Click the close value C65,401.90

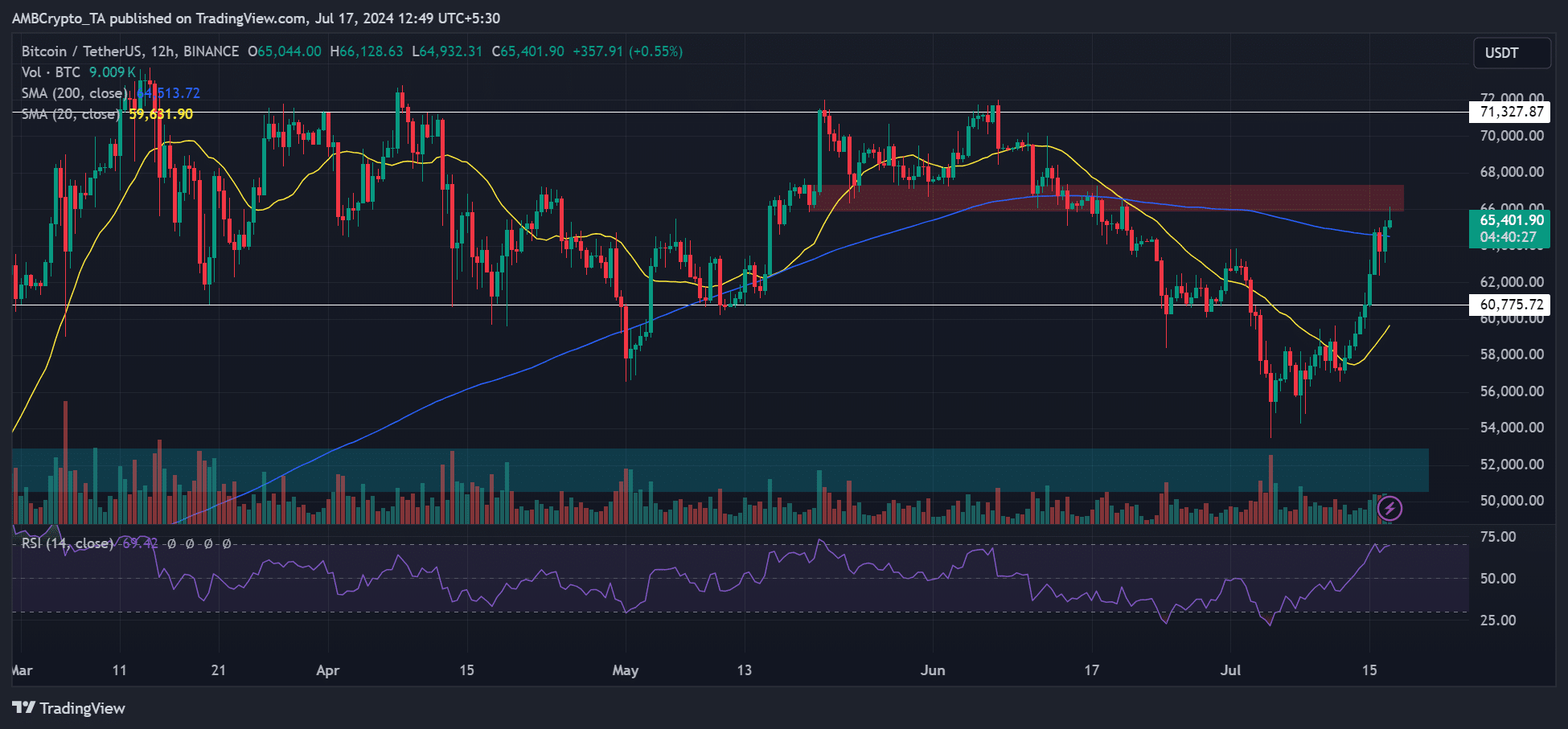[528, 51]
